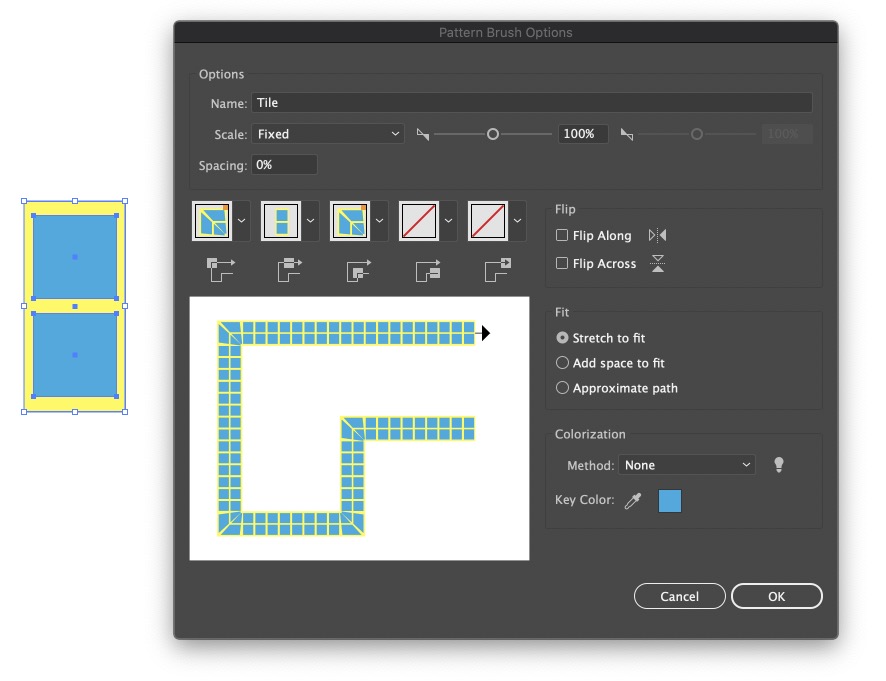This screenshot has width=886, height=681.
Task: Click the Flip Across mirror icon
Action: coord(658,263)
